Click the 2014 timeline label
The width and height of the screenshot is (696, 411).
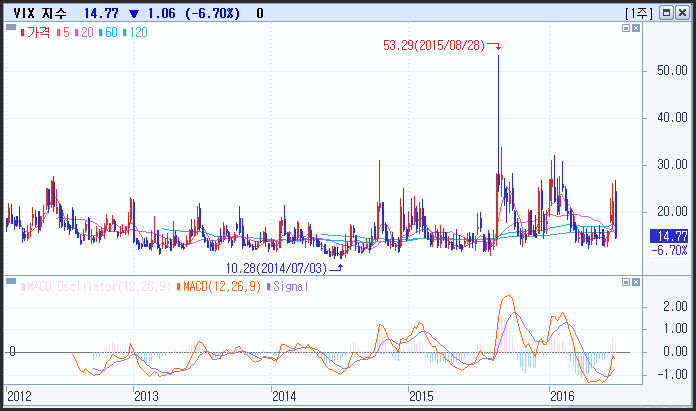pos(284,396)
